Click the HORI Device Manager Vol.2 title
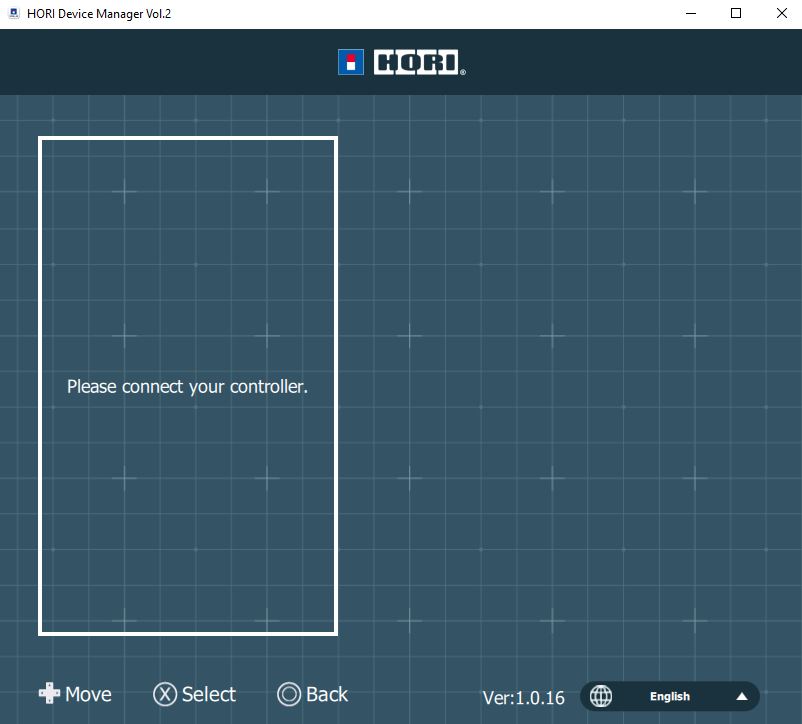 pos(99,14)
